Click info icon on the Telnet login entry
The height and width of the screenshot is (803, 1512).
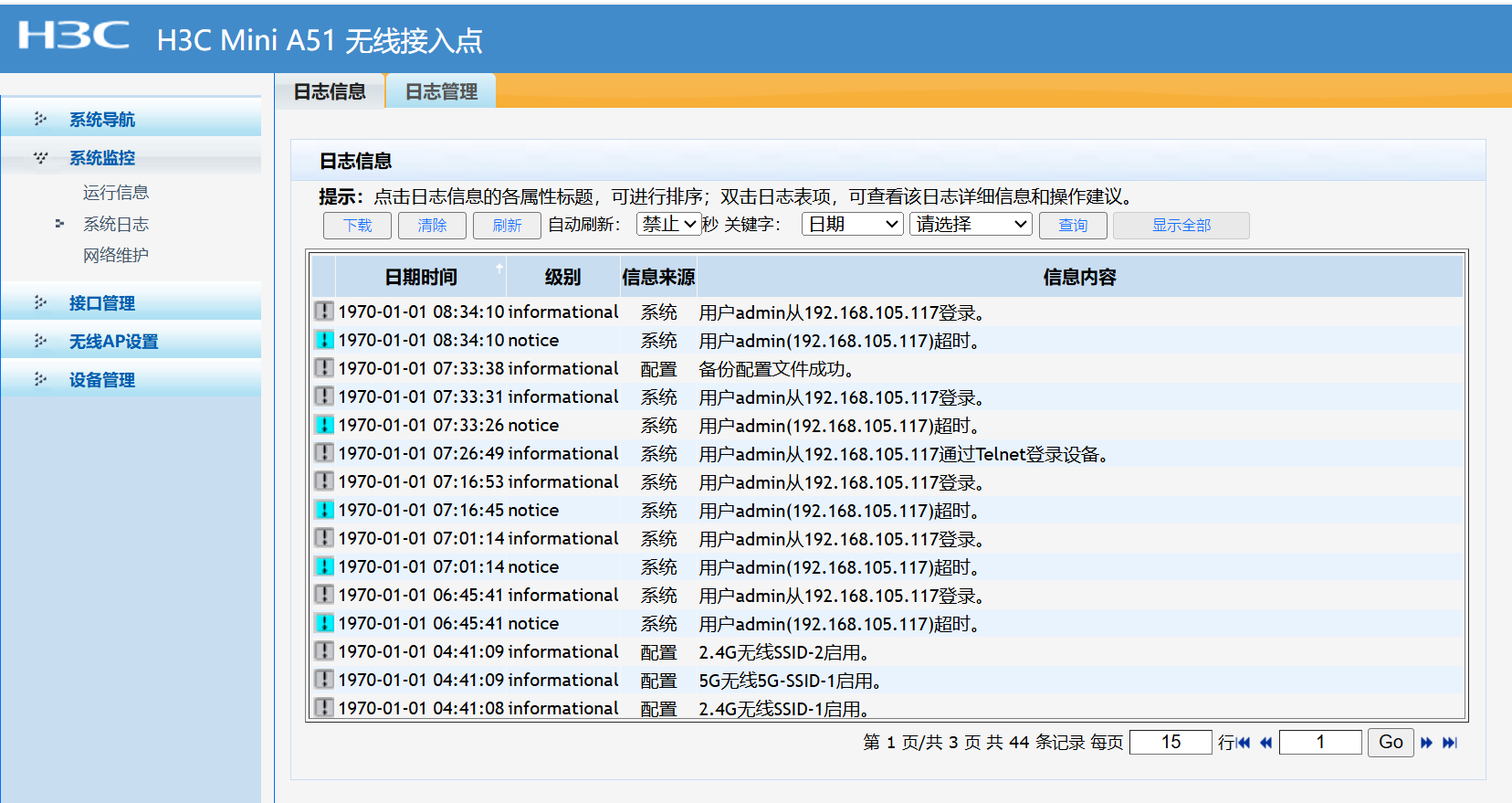coord(324,453)
